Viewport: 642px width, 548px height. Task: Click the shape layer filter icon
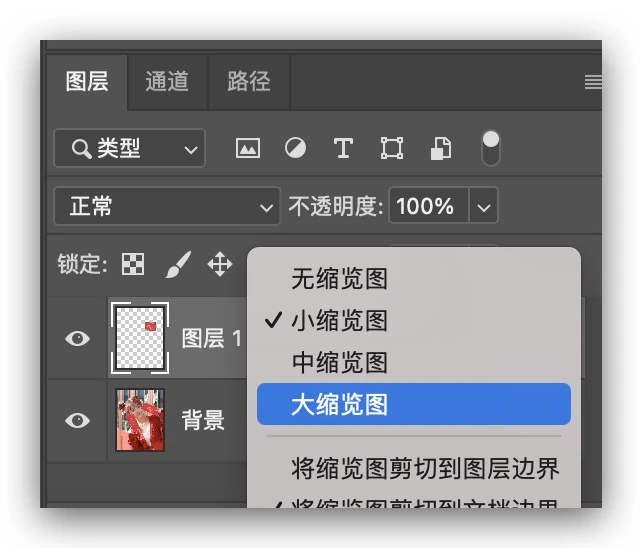click(392, 149)
